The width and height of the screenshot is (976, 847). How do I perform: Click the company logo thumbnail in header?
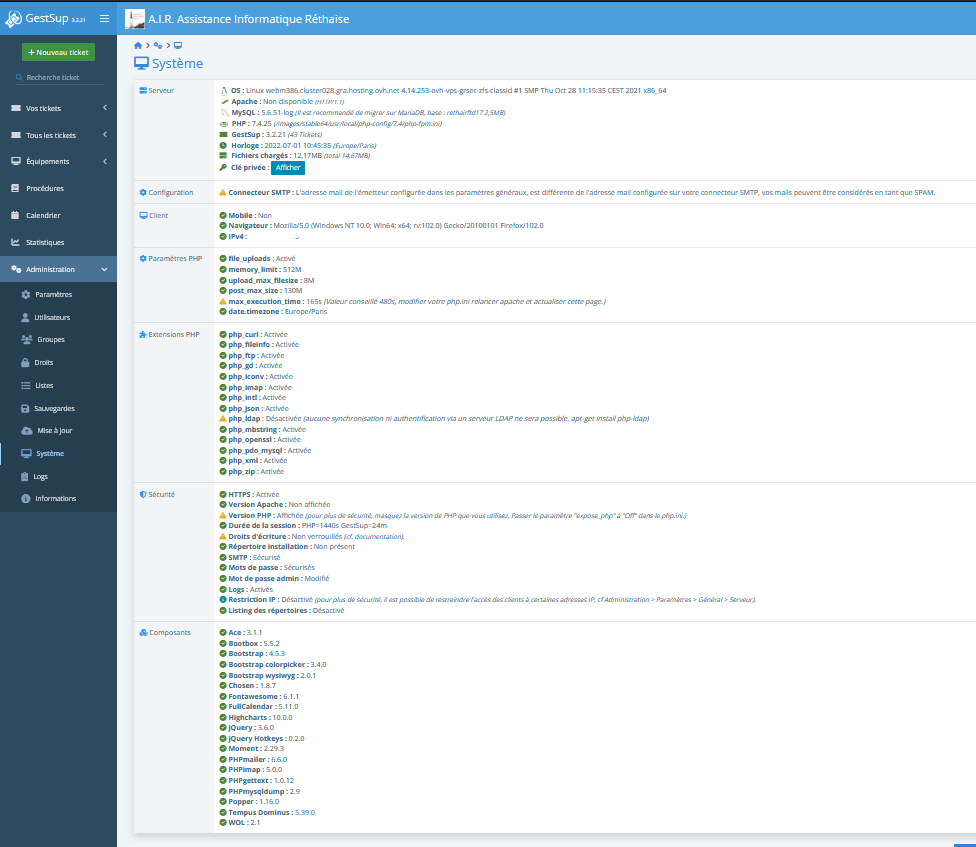[x=134, y=19]
